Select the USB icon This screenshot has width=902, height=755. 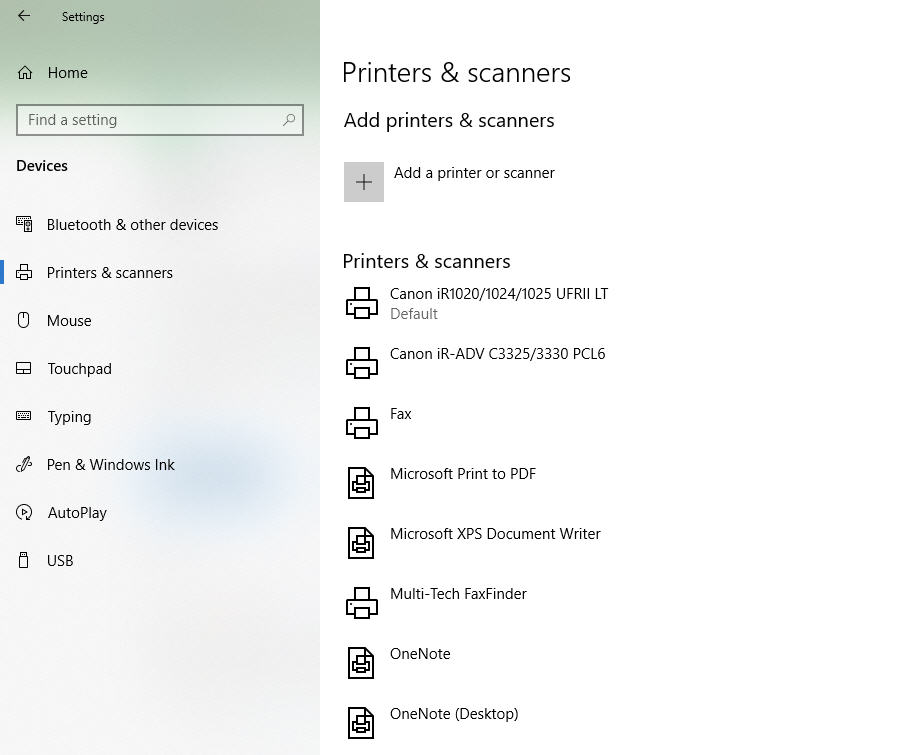point(24,560)
